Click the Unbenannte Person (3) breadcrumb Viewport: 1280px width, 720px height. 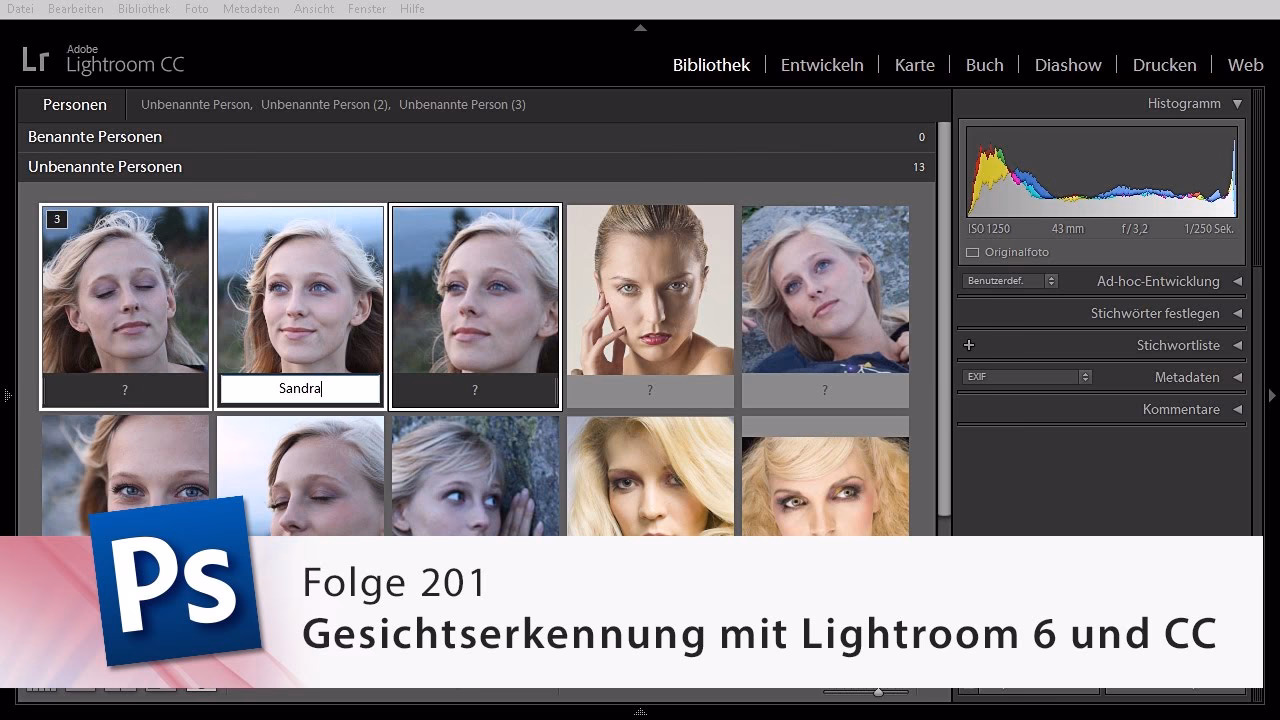(462, 104)
